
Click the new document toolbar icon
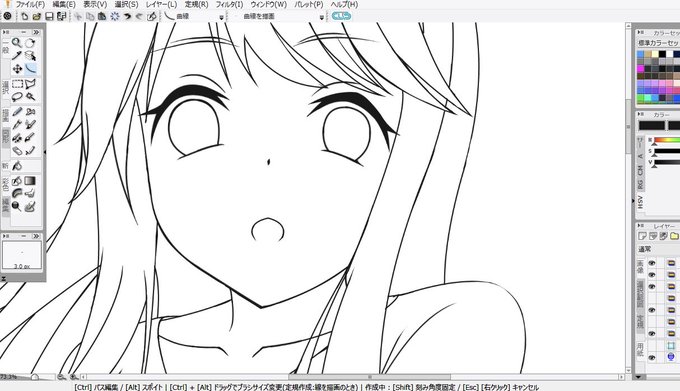(x=24, y=16)
